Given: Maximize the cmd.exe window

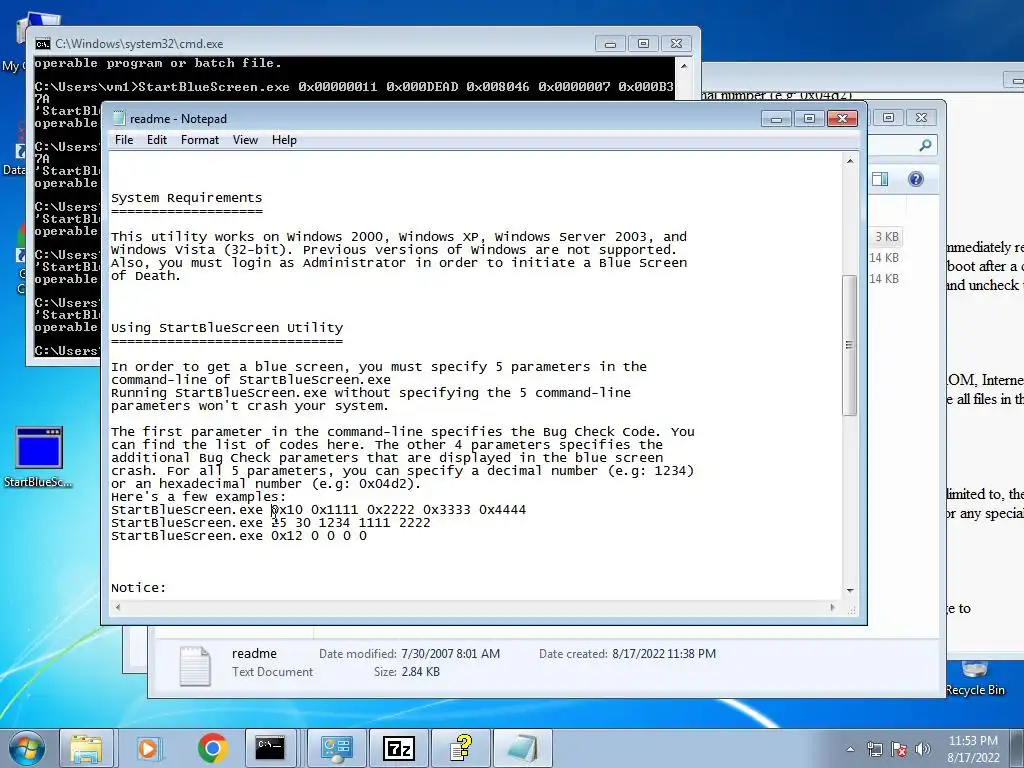Looking at the screenshot, I should tap(643, 44).
